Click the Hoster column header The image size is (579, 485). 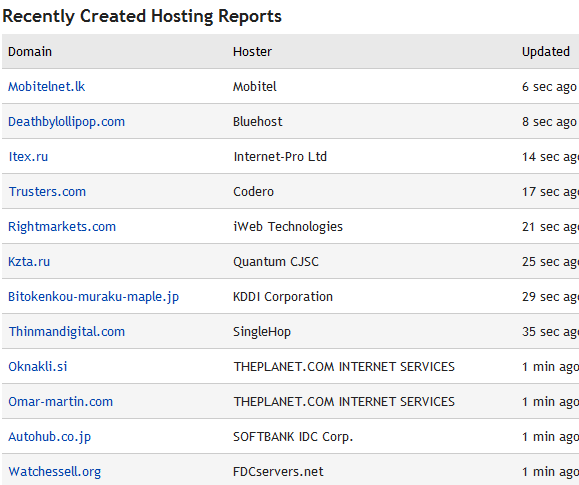[253, 52]
